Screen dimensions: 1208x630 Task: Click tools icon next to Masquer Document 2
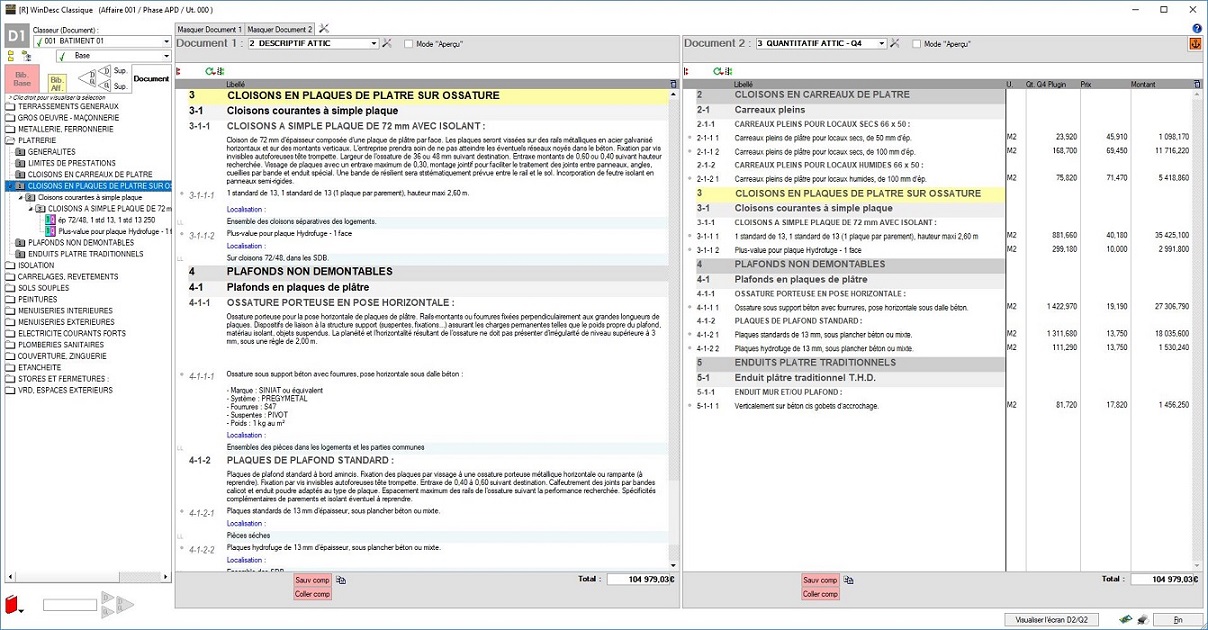[324, 28]
